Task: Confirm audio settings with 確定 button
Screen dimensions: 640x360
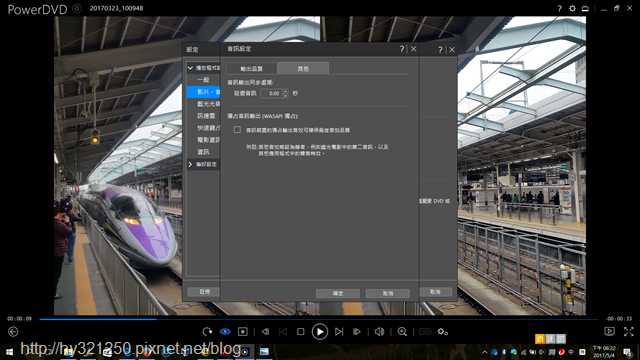Action: coord(338,293)
